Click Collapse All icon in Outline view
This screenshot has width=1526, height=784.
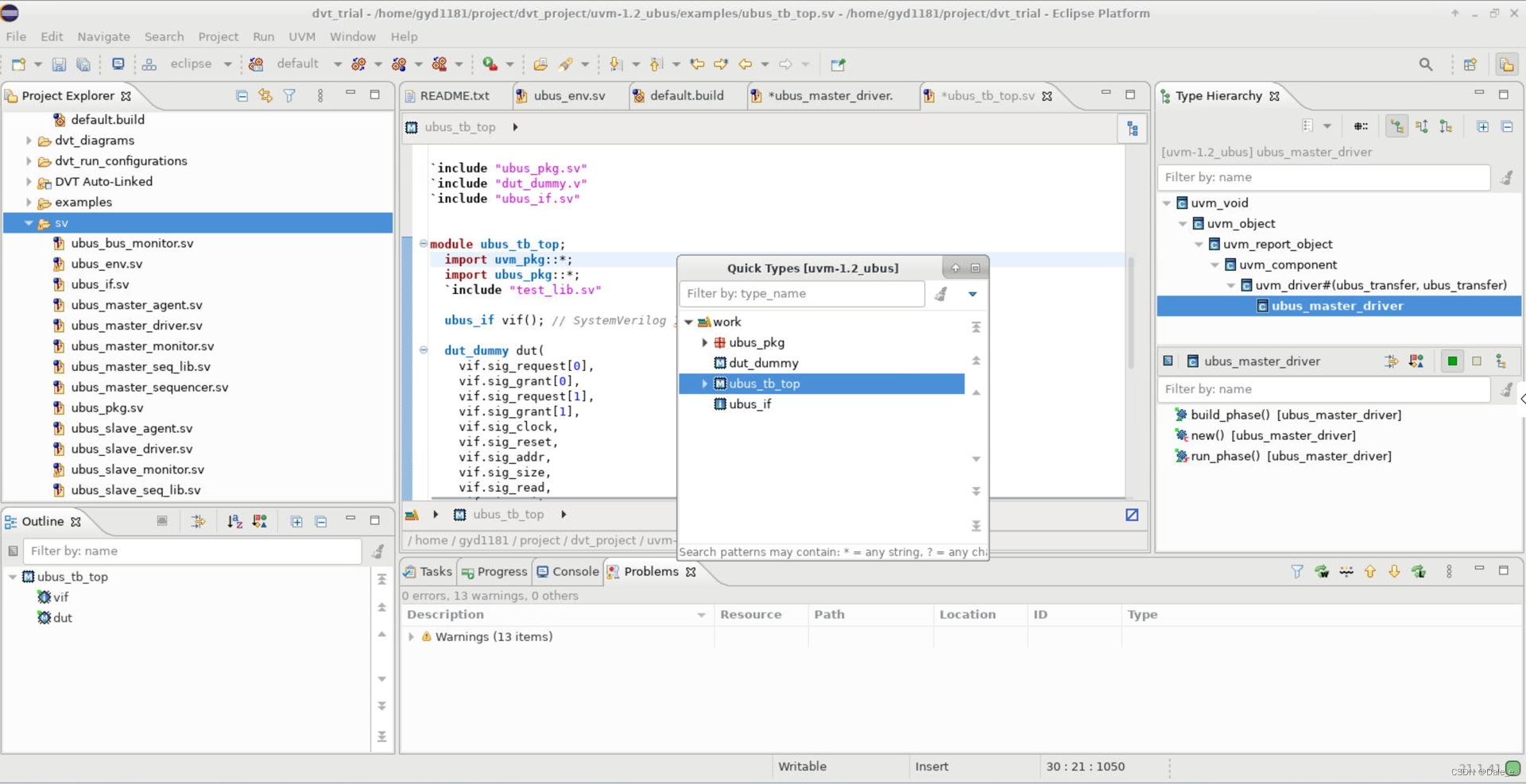click(321, 521)
